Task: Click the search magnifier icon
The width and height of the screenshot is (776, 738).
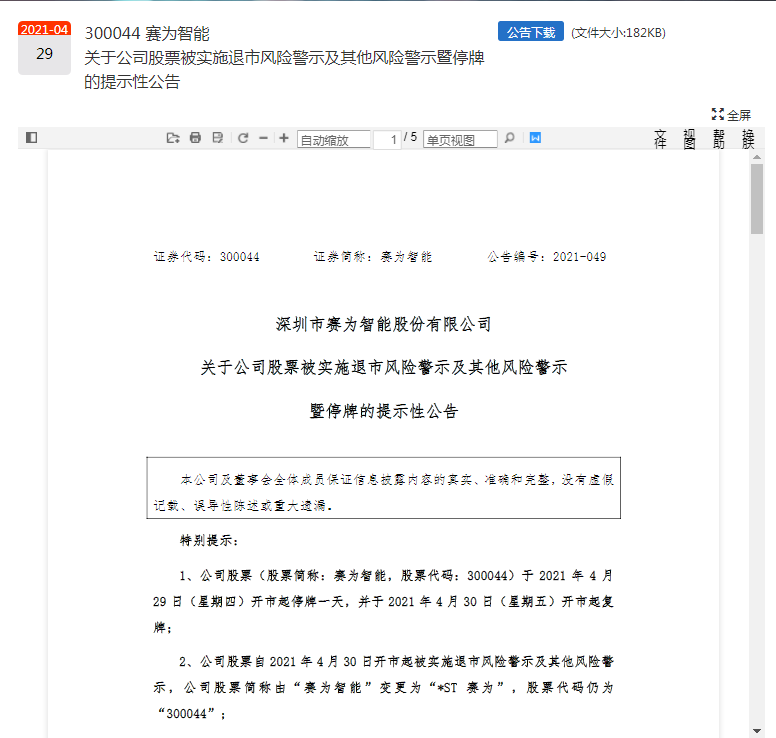Action: (509, 138)
